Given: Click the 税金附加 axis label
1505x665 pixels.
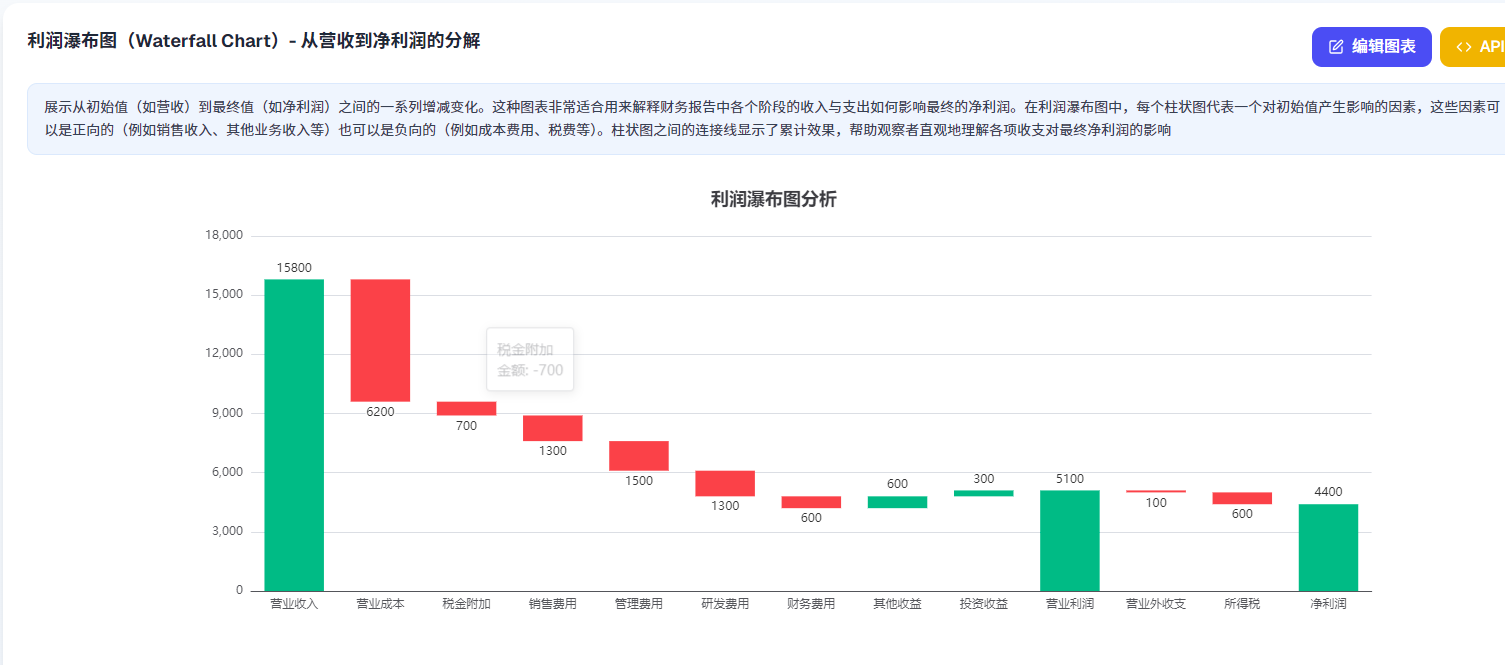Looking at the screenshot, I should pyautogui.click(x=466, y=604).
